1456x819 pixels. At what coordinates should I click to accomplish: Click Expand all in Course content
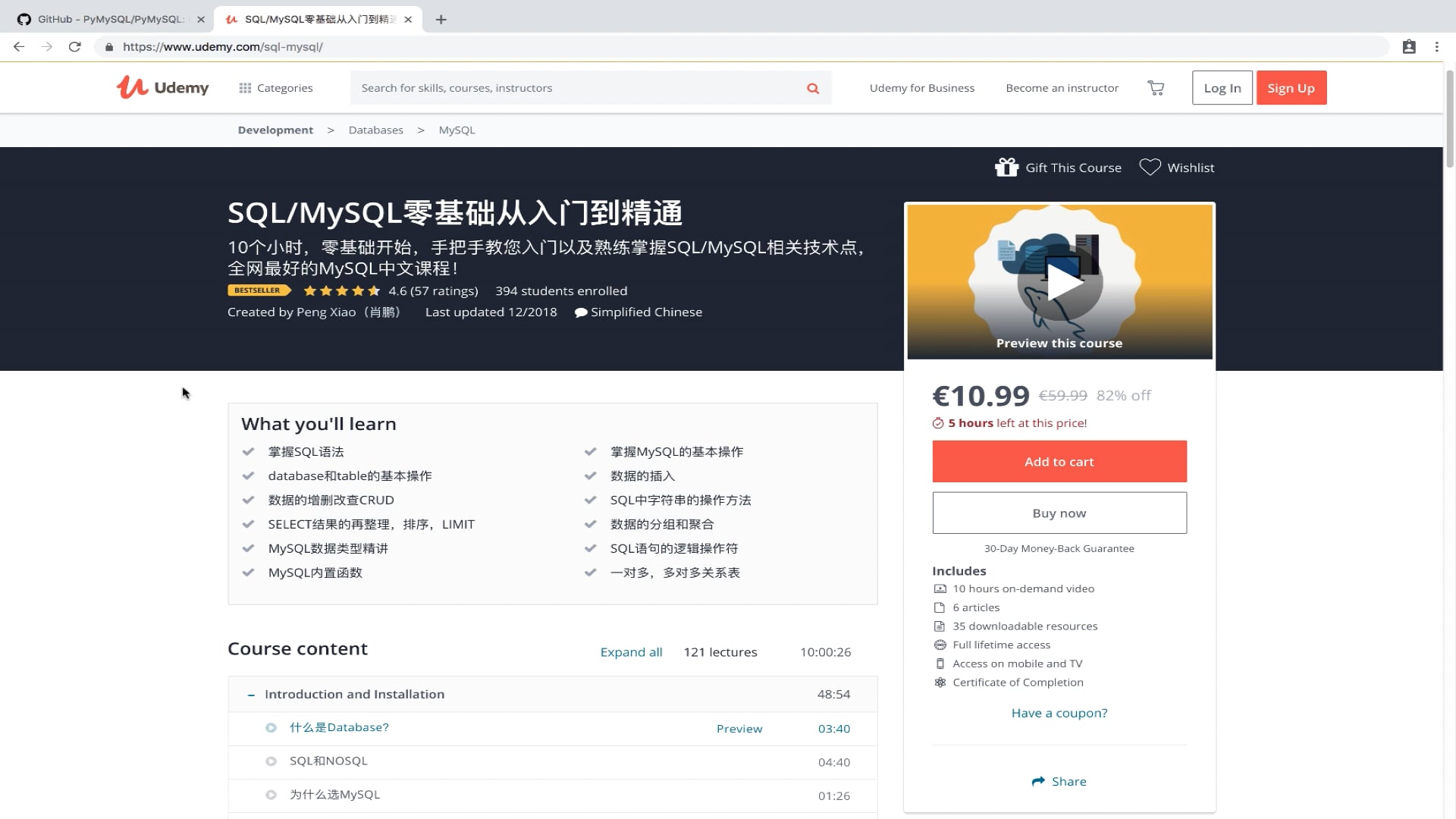point(631,651)
